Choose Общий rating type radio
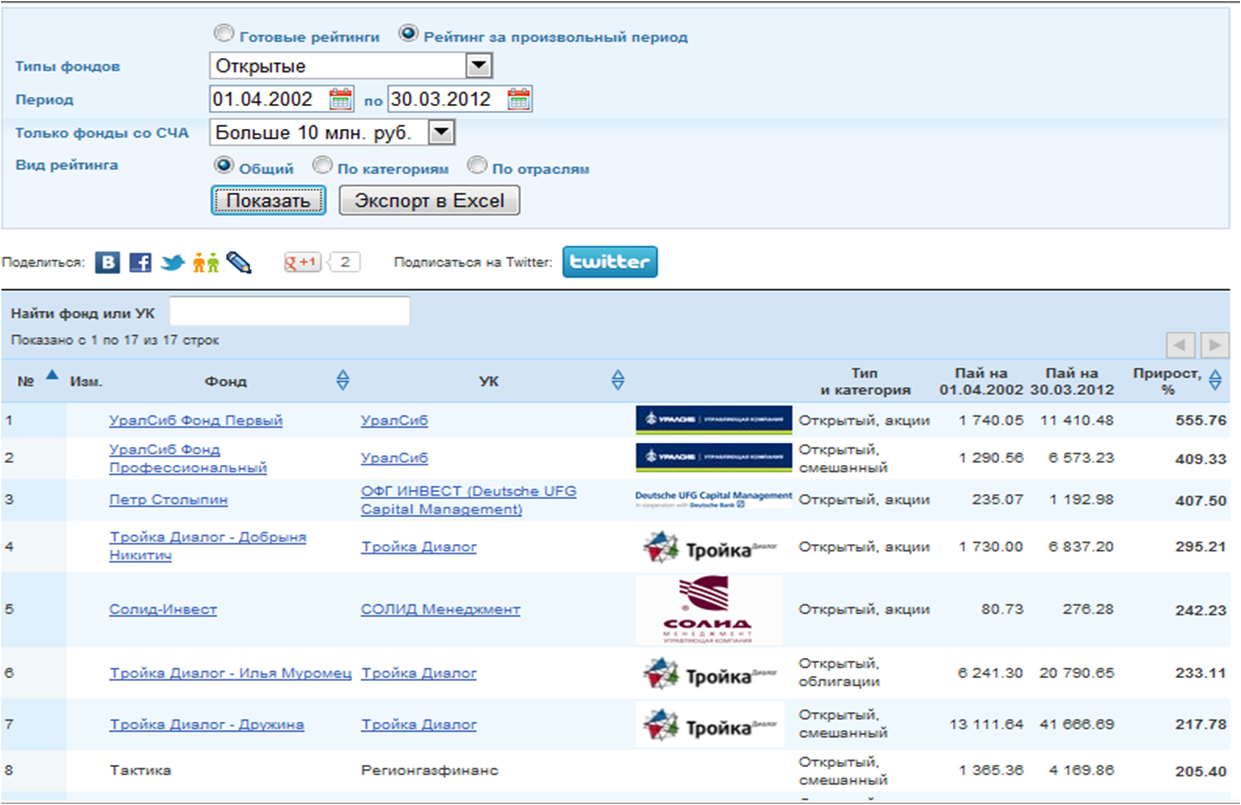The width and height of the screenshot is (1241, 805). coord(224,165)
